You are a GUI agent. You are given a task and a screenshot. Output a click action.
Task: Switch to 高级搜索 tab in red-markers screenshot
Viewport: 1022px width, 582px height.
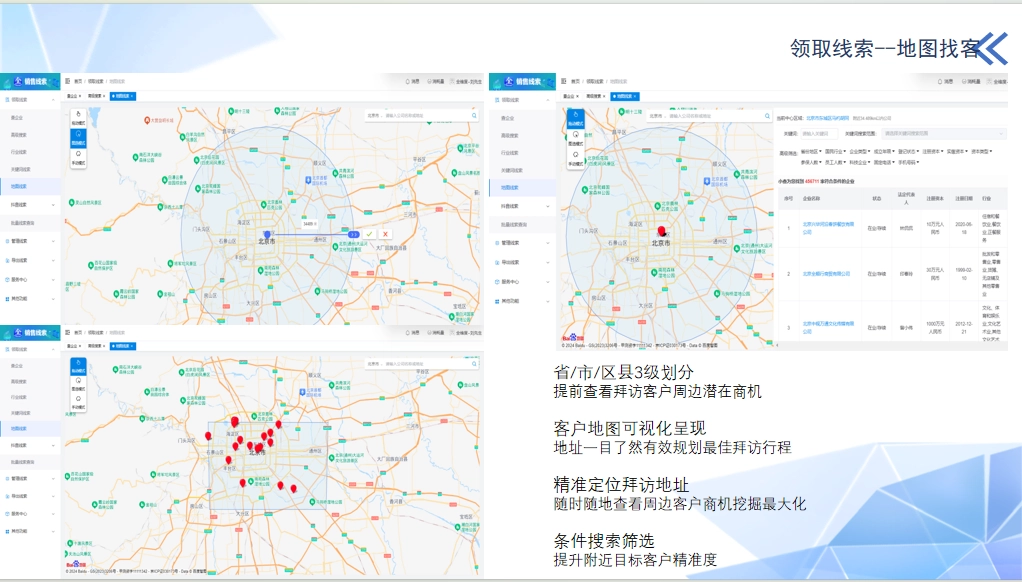pyautogui.click(x=96, y=346)
